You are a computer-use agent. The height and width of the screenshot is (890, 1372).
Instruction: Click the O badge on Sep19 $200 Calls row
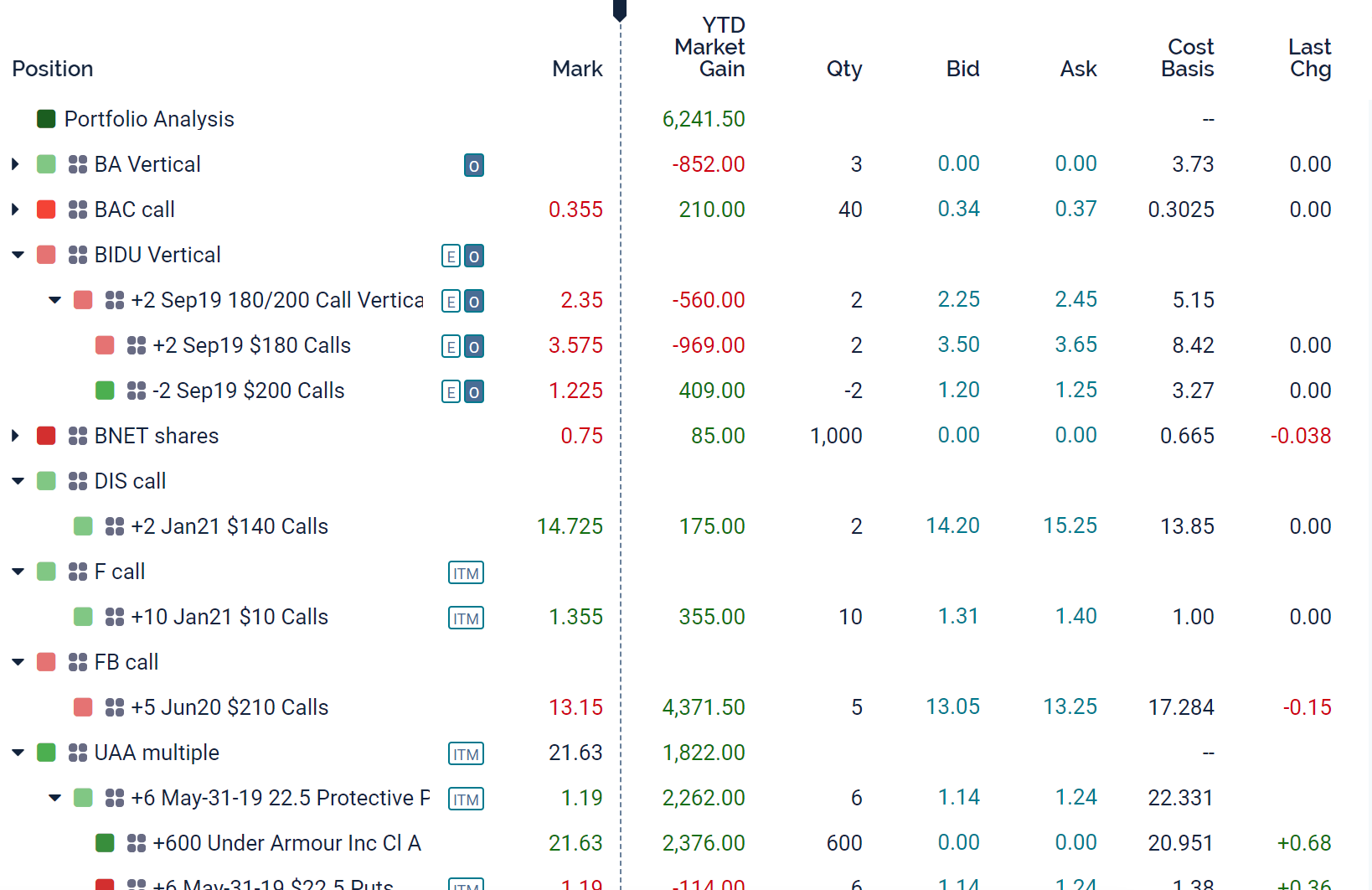pos(474,392)
